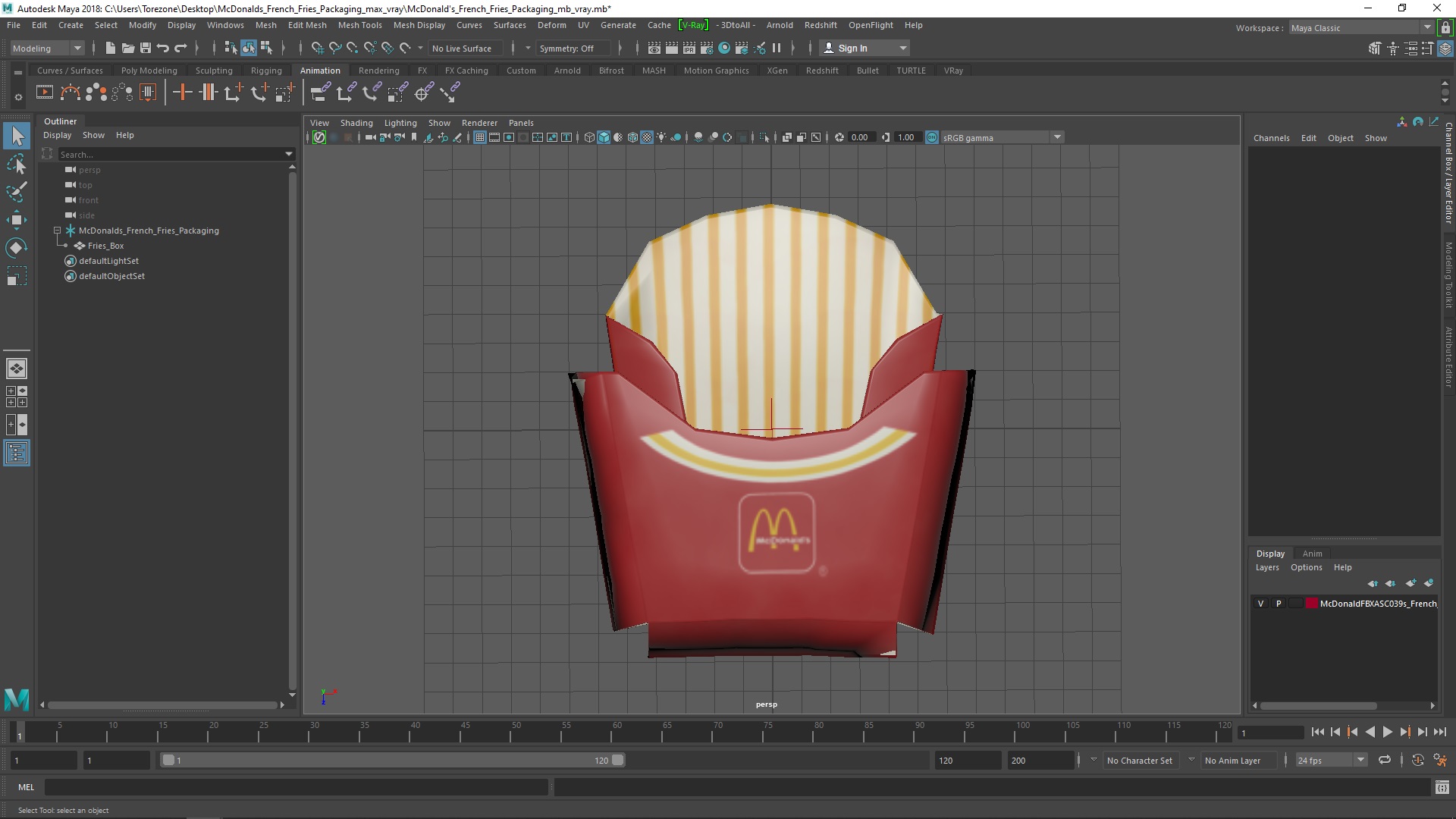Viewport: 1456px width, 819px height.
Task: Open the Modeling menu set dropdown
Action: pyautogui.click(x=47, y=48)
